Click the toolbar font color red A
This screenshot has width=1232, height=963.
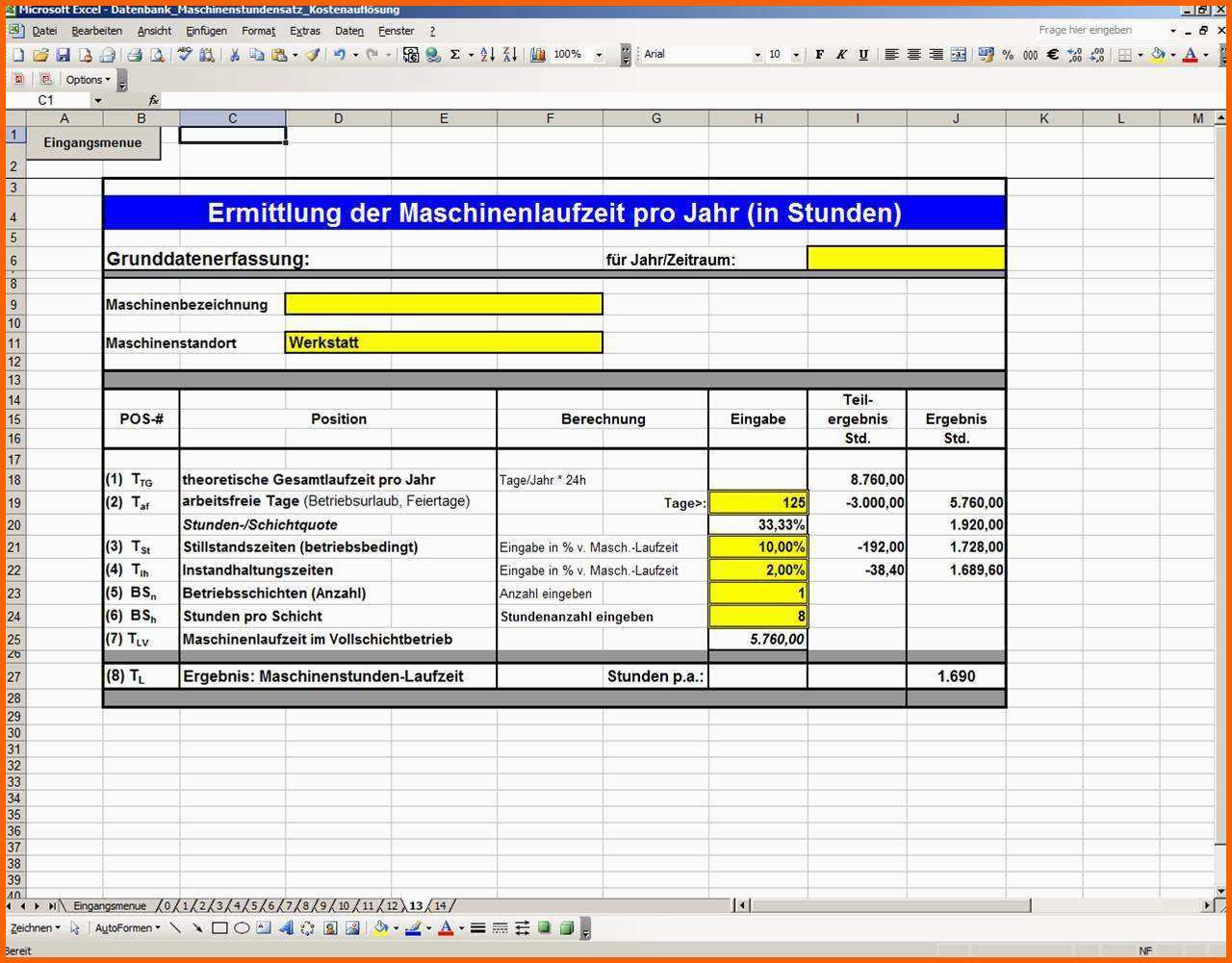coord(1191,55)
